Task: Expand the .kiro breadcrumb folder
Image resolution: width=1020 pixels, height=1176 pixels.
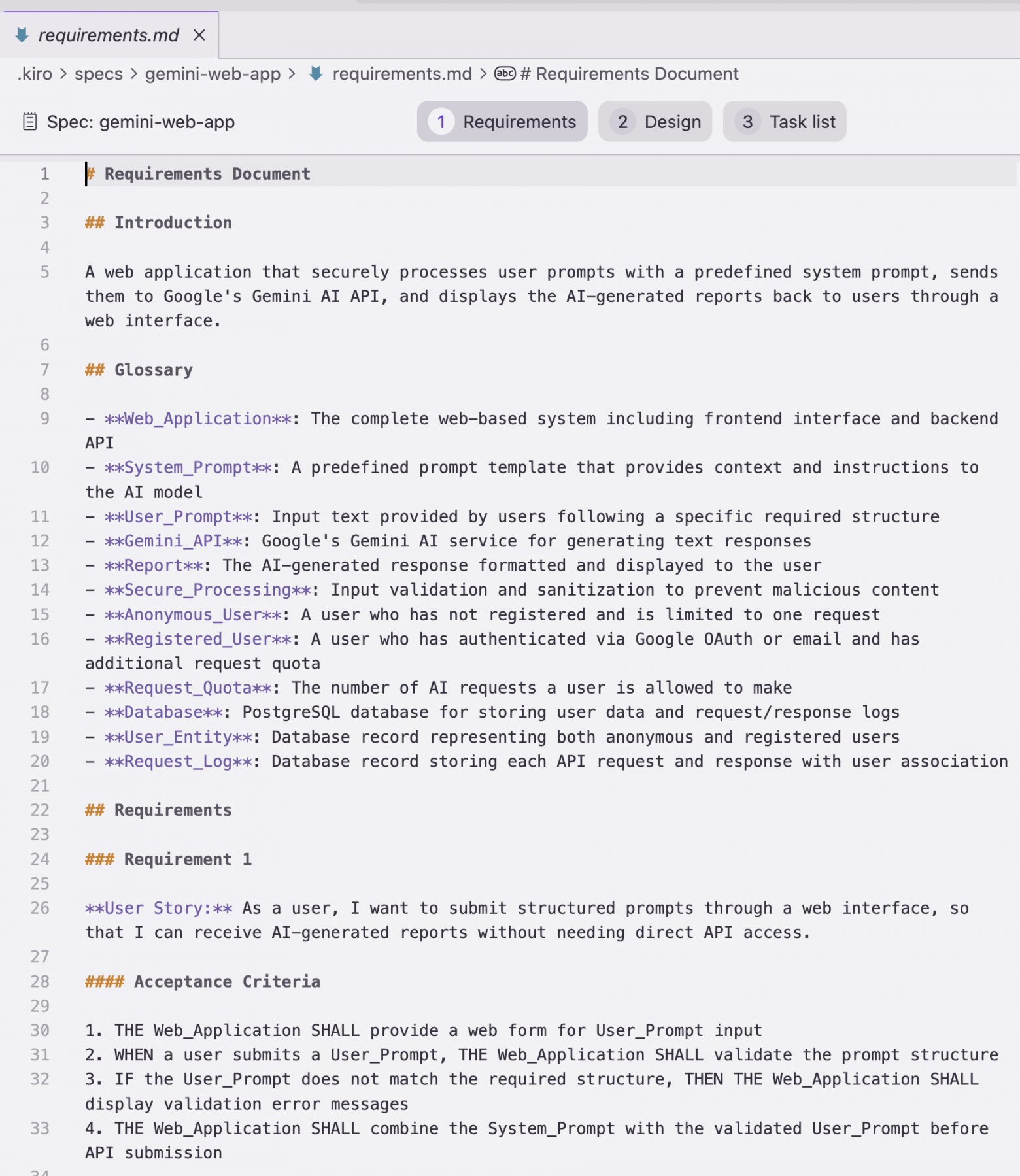Action: [x=35, y=74]
